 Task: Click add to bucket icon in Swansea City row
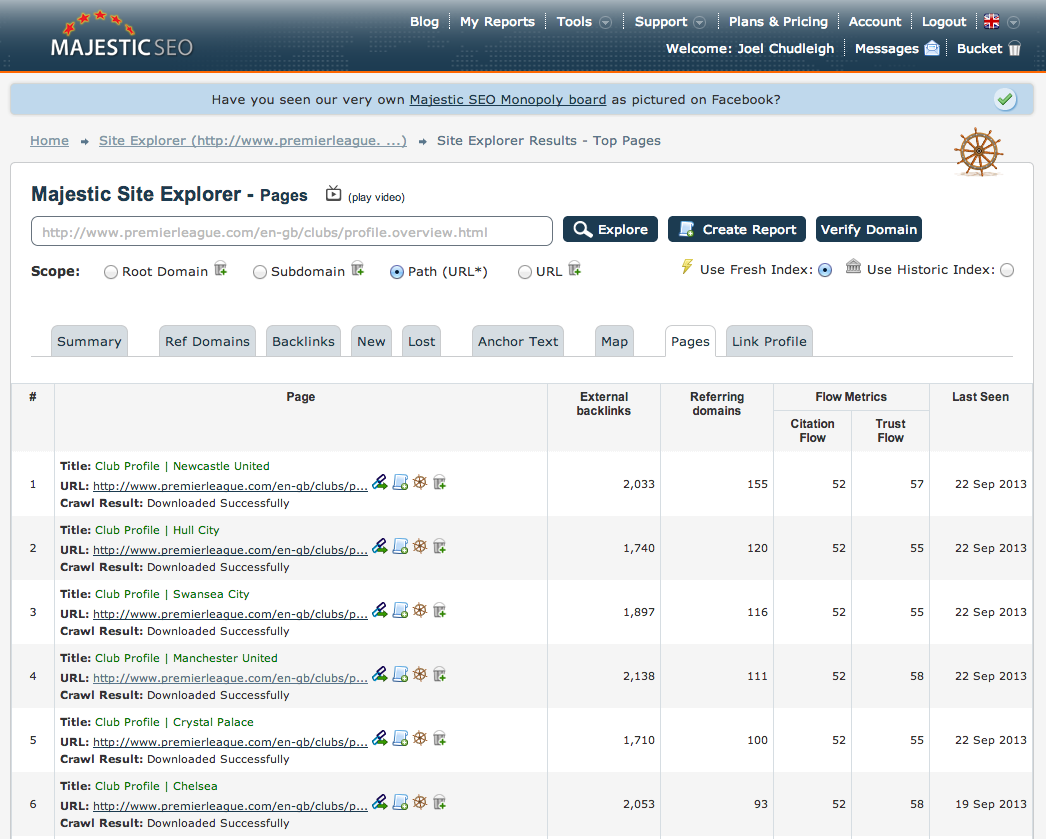pyautogui.click(x=439, y=611)
